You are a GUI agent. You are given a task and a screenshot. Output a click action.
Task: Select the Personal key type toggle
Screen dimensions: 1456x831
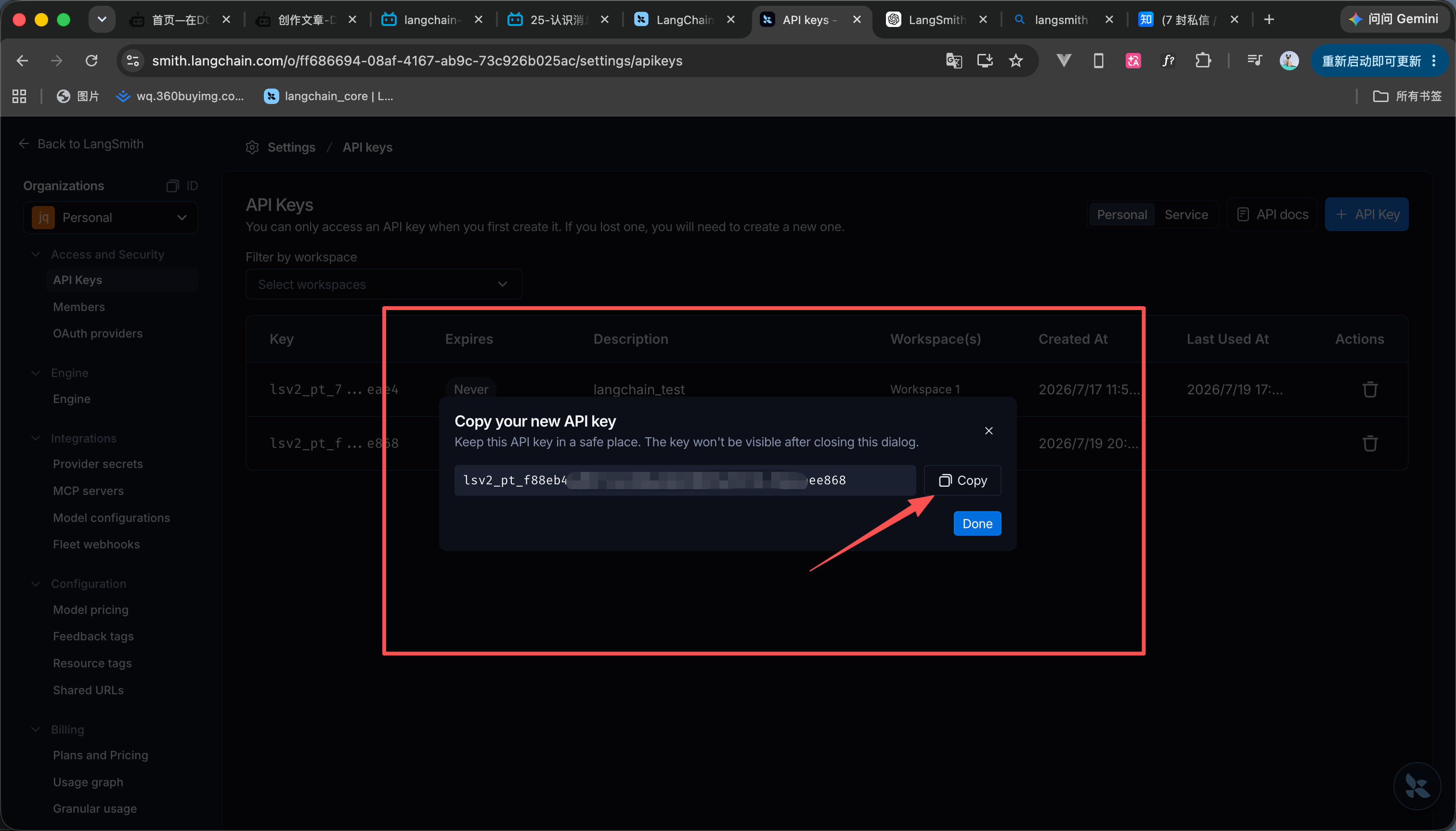coord(1121,215)
